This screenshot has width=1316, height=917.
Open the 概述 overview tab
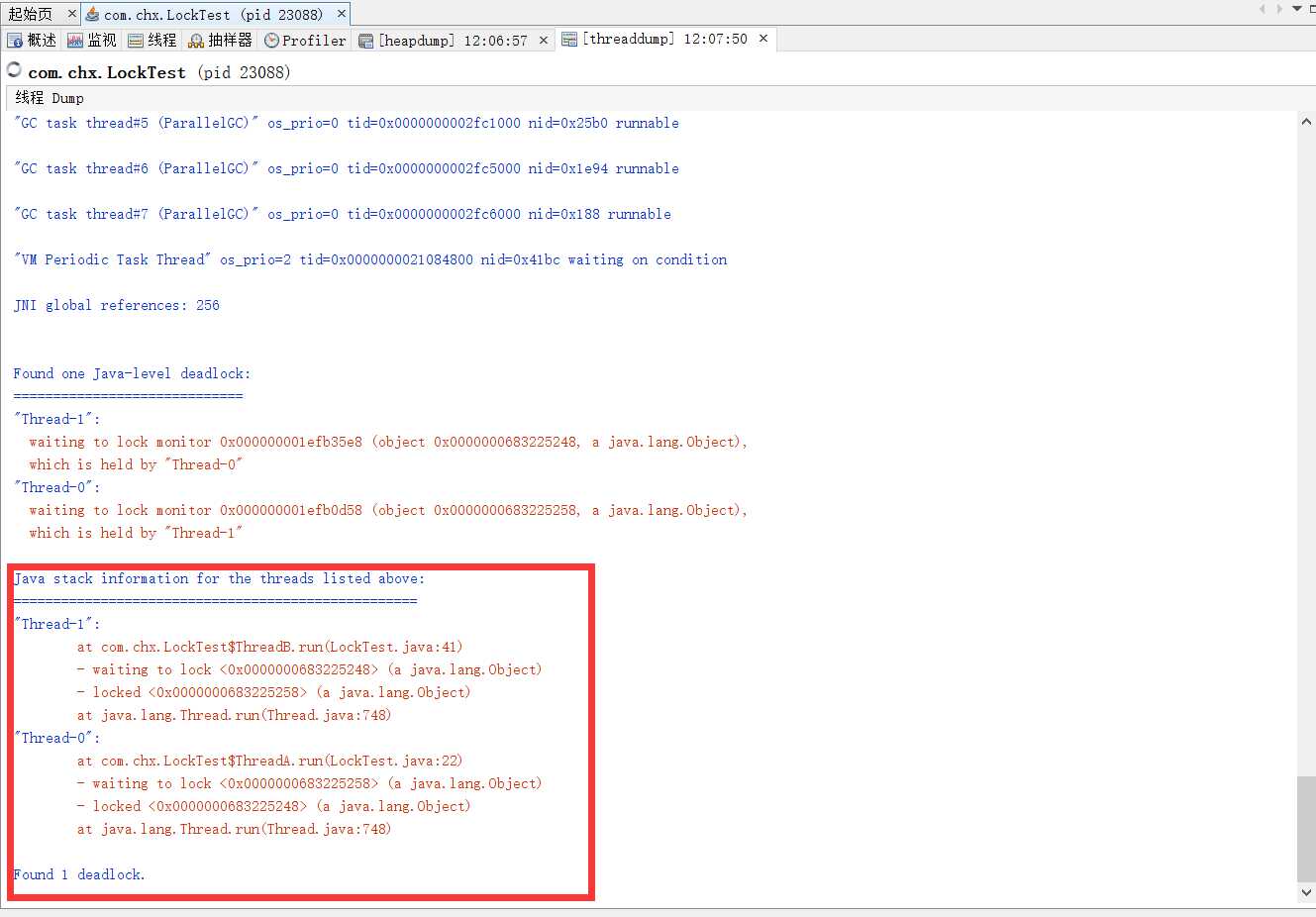click(32, 40)
